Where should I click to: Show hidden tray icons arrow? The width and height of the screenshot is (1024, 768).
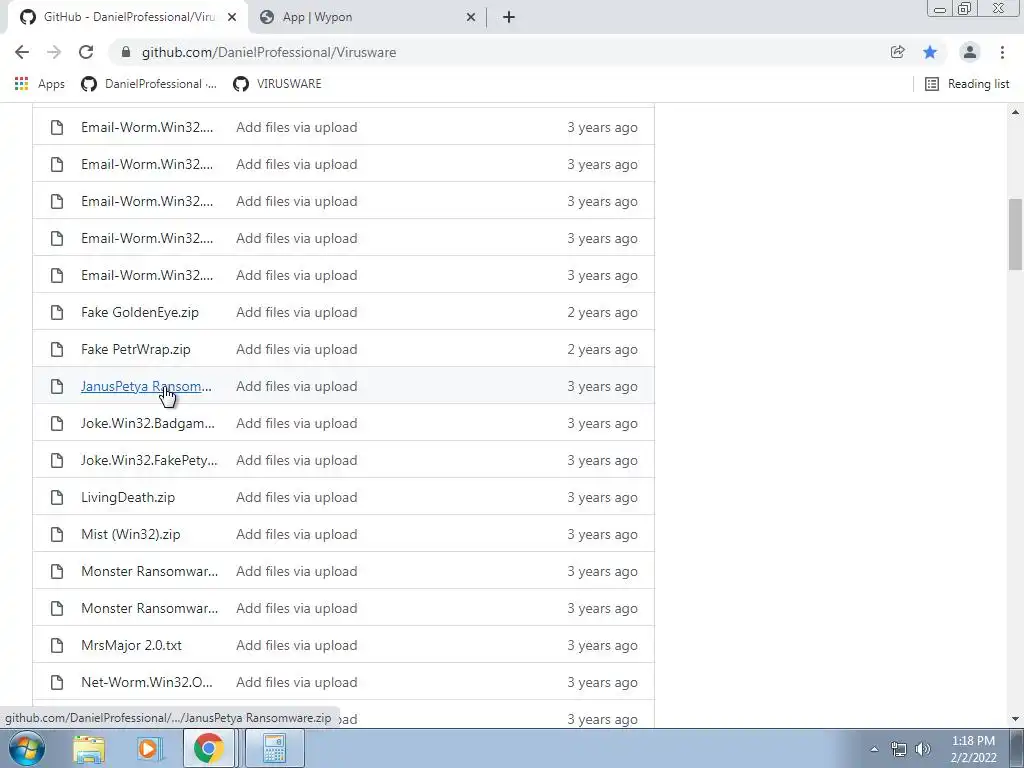[x=874, y=749]
